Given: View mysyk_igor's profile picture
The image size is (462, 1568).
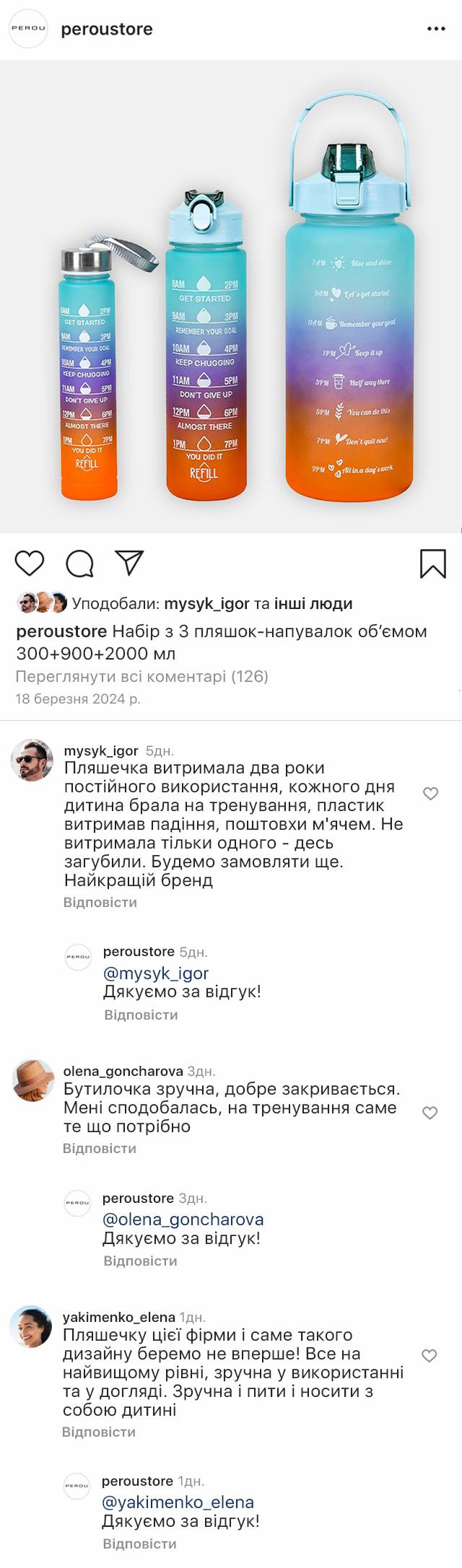Looking at the screenshot, I should tap(32, 760).
